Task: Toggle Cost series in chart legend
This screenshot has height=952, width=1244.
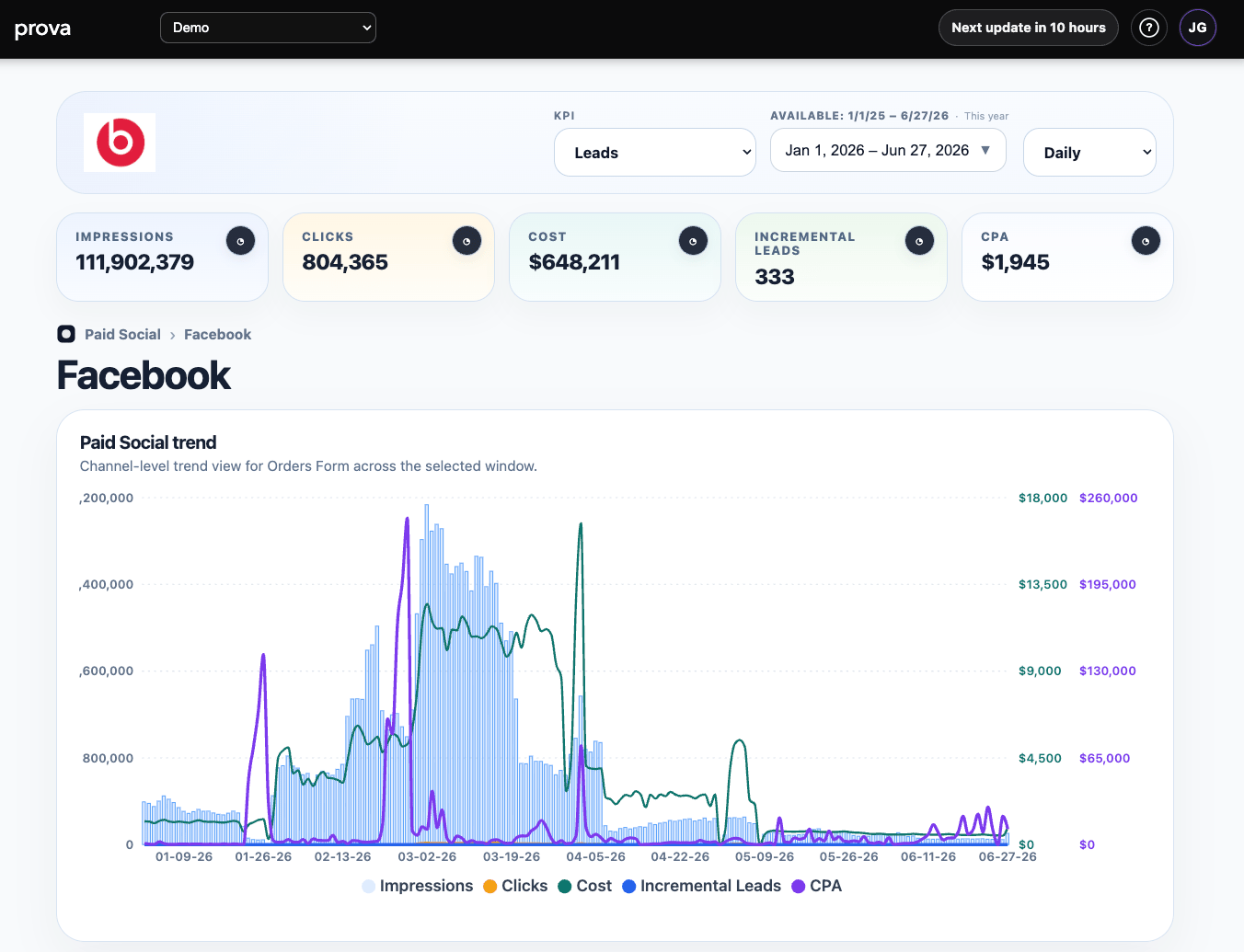Action: click(585, 886)
